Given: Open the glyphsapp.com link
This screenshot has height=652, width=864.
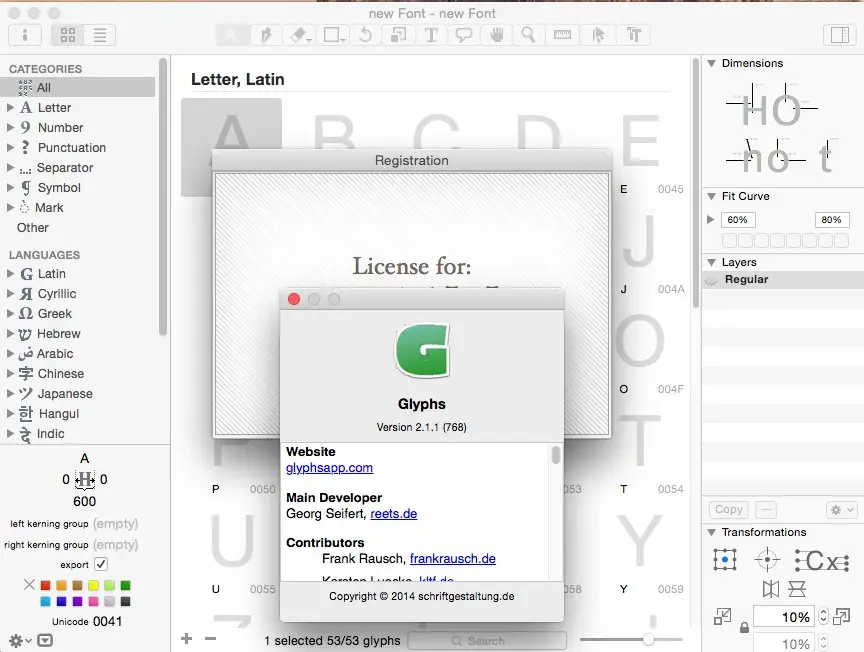Looking at the screenshot, I should pyautogui.click(x=329, y=468).
